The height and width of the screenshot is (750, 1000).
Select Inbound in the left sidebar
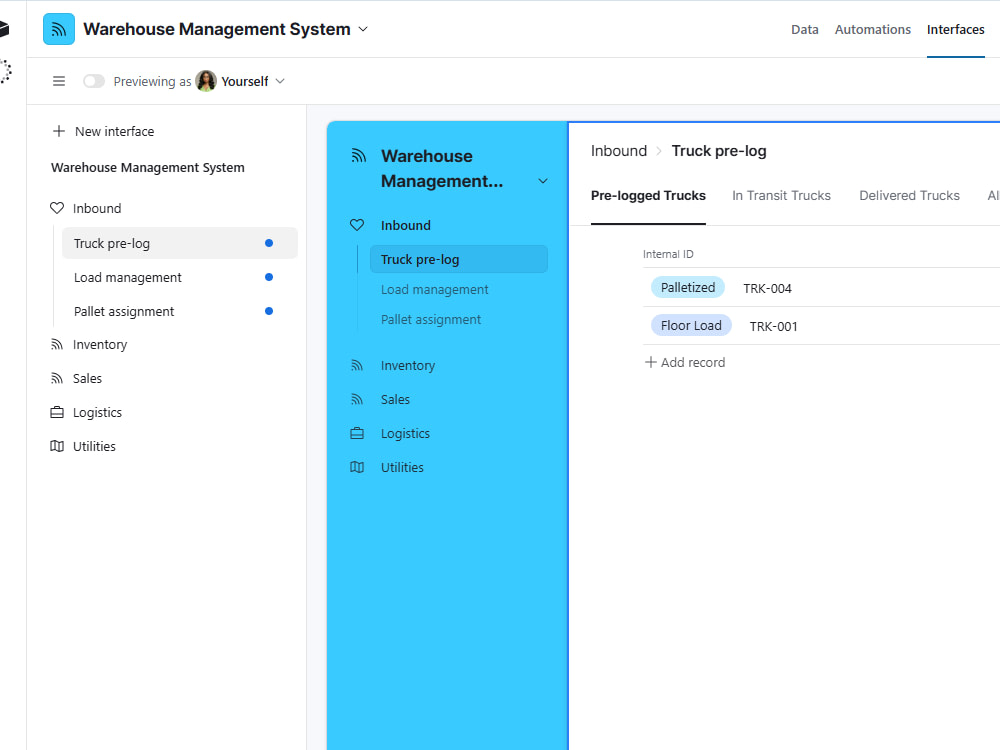coord(97,209)
